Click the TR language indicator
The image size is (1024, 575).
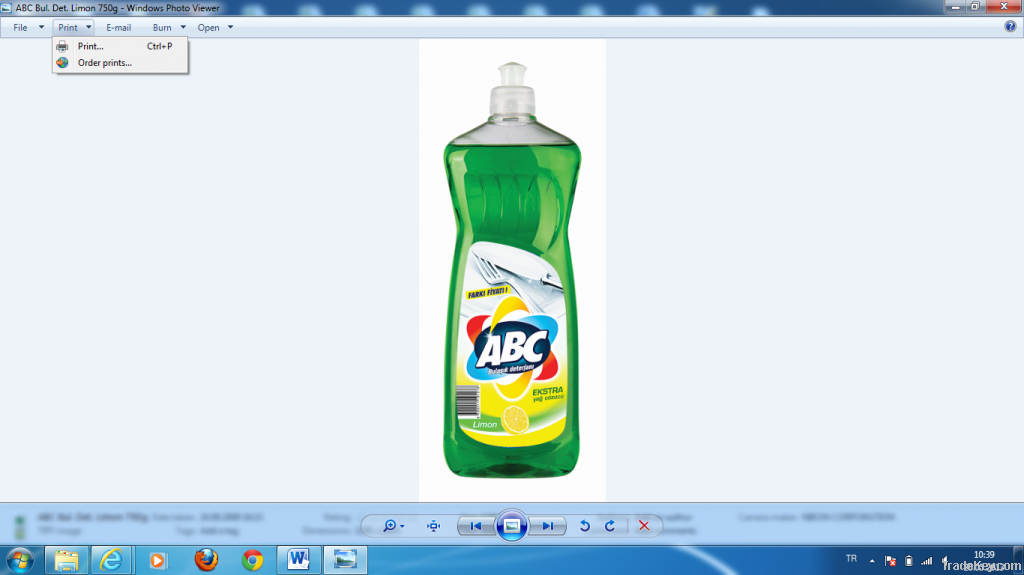[851, 559]
